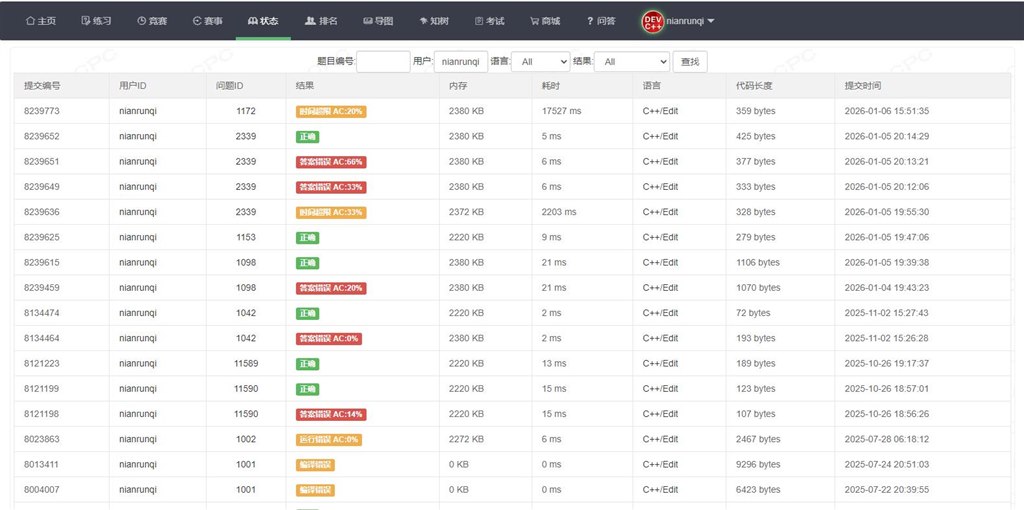
Task: Click the 查找 search button
Action: [x=690, y=62]
